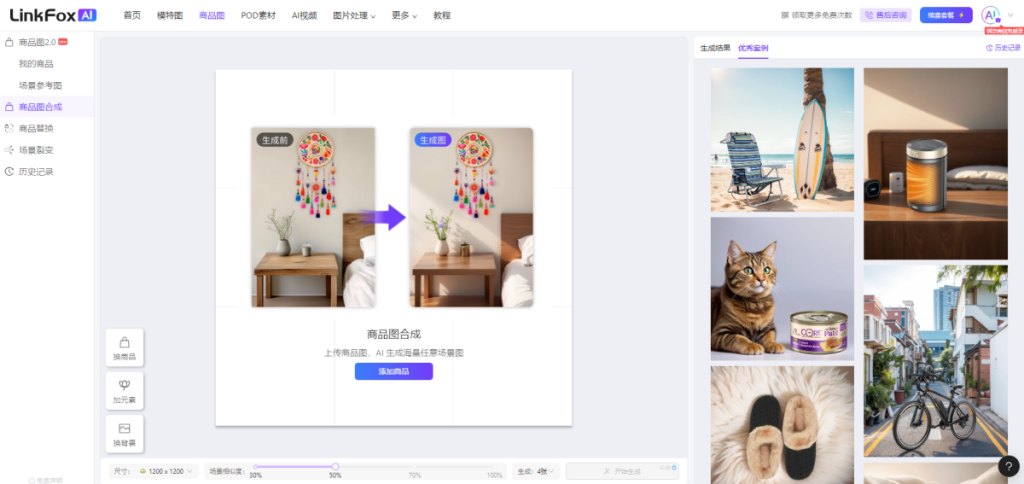Click the round help question mark button

click(1009, 466)
